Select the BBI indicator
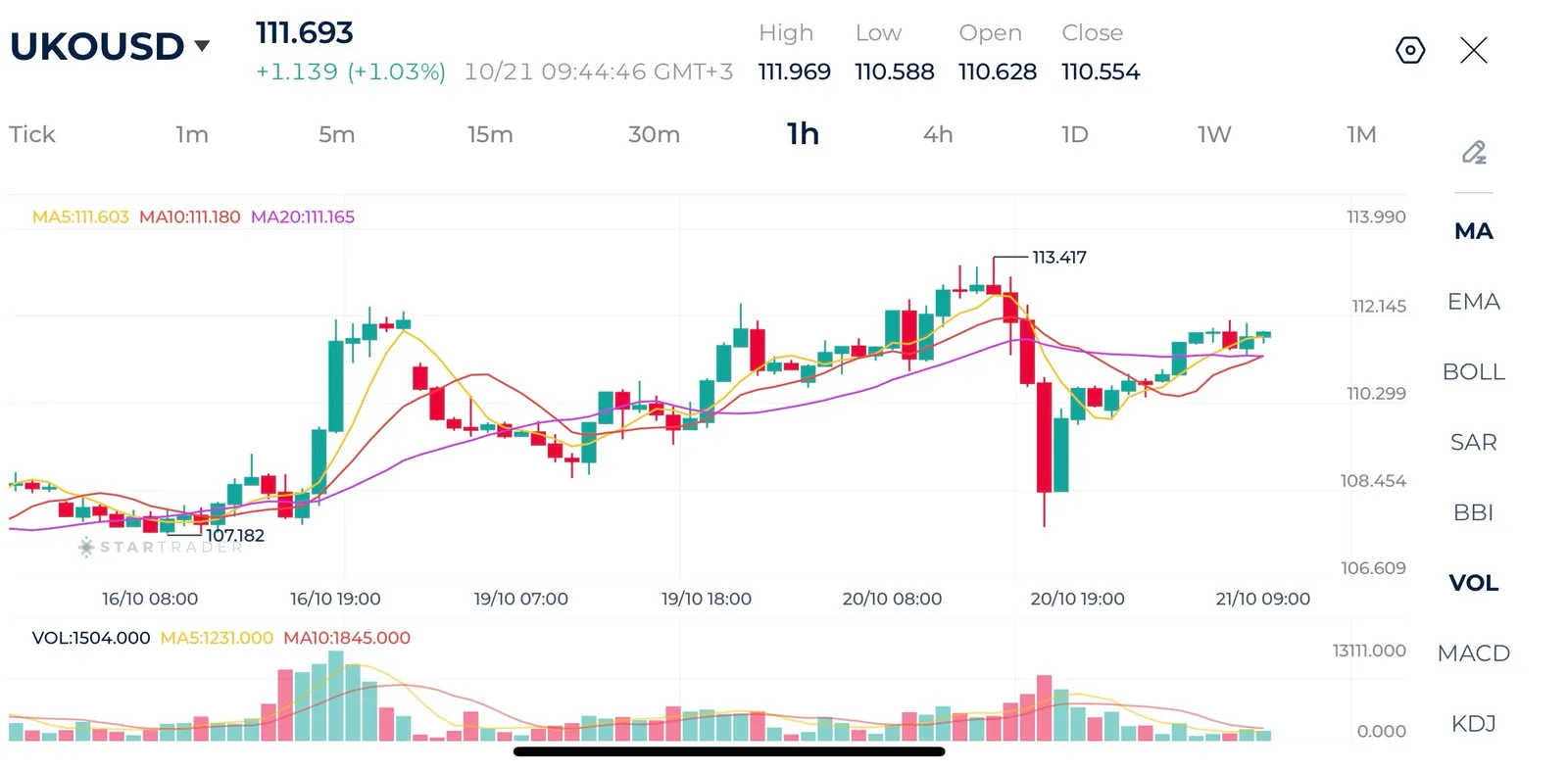 coord(1473,512)
